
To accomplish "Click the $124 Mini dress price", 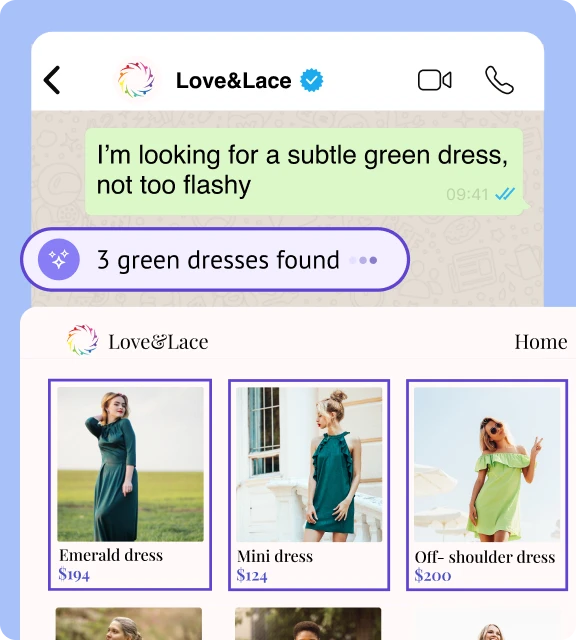I will point(252,576).
